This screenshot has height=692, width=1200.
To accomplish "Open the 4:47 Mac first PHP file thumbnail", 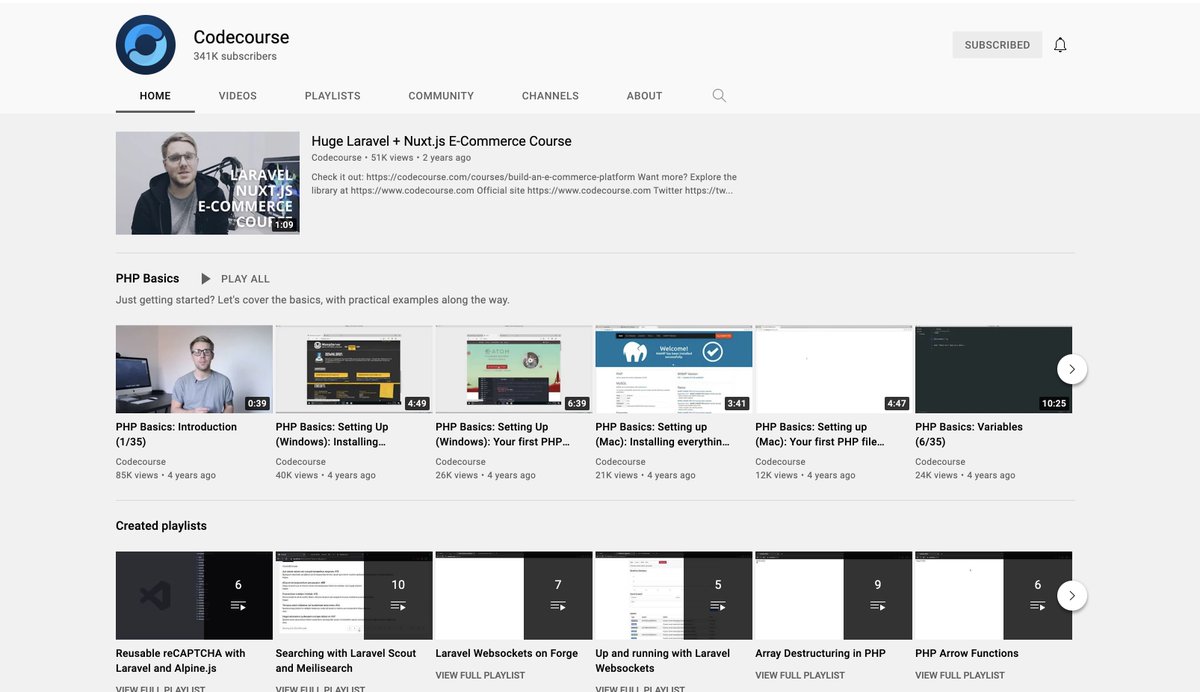I will (834, 369).
